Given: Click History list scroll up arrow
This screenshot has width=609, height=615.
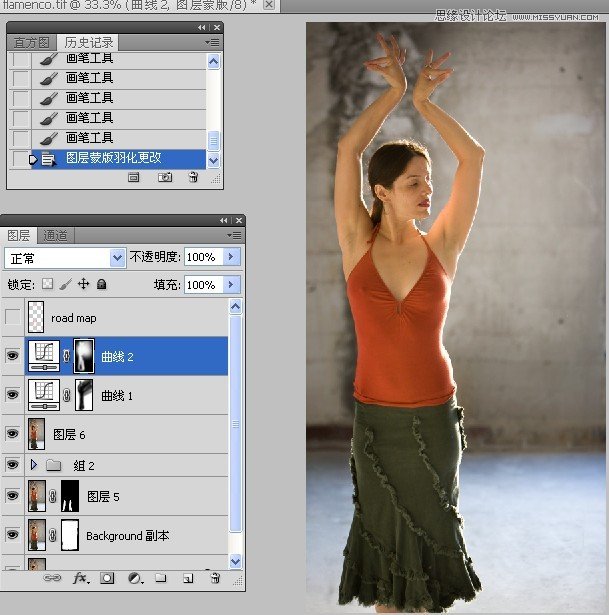Looking at the screenshot, I should coord(214,62).
